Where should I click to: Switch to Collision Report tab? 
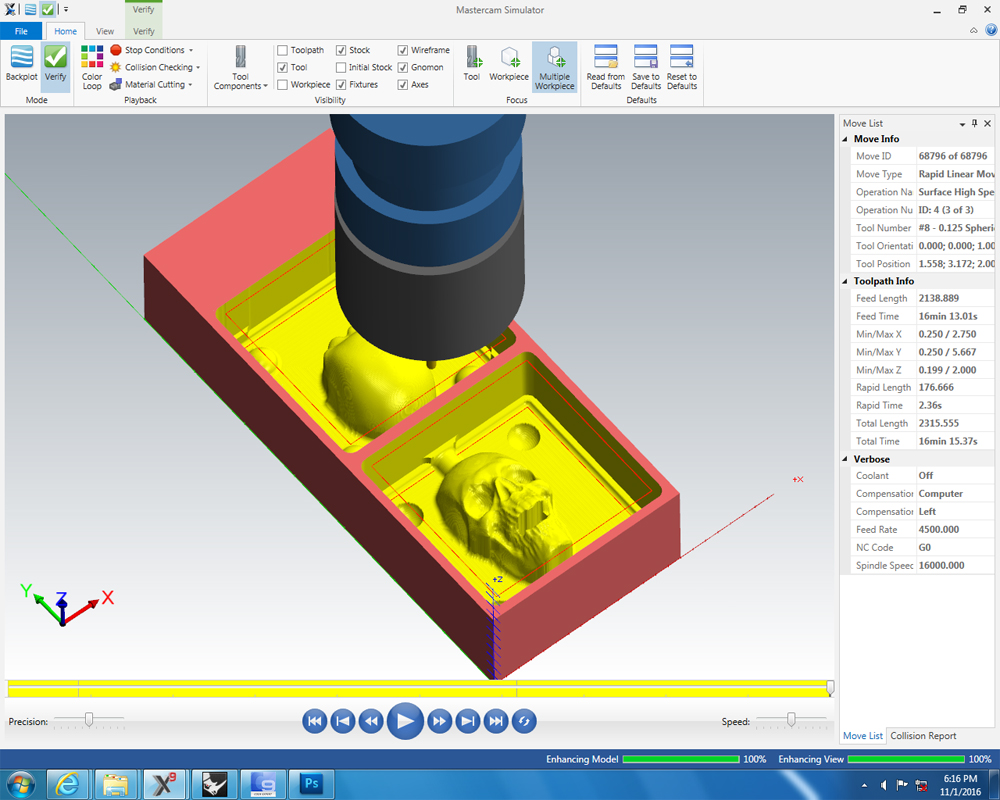pyautogui.click(x=923, y=736)
